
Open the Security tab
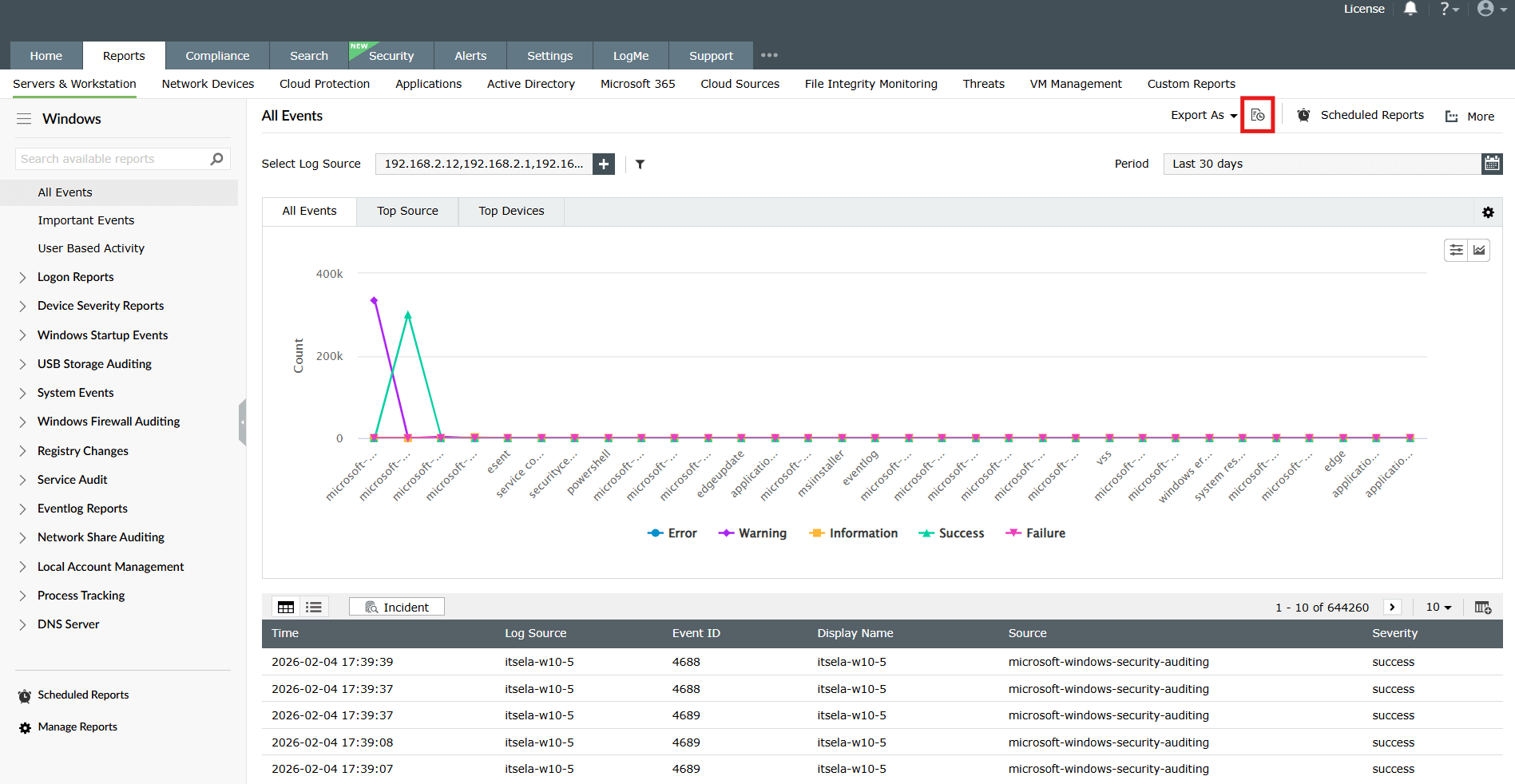pos(391,56)
